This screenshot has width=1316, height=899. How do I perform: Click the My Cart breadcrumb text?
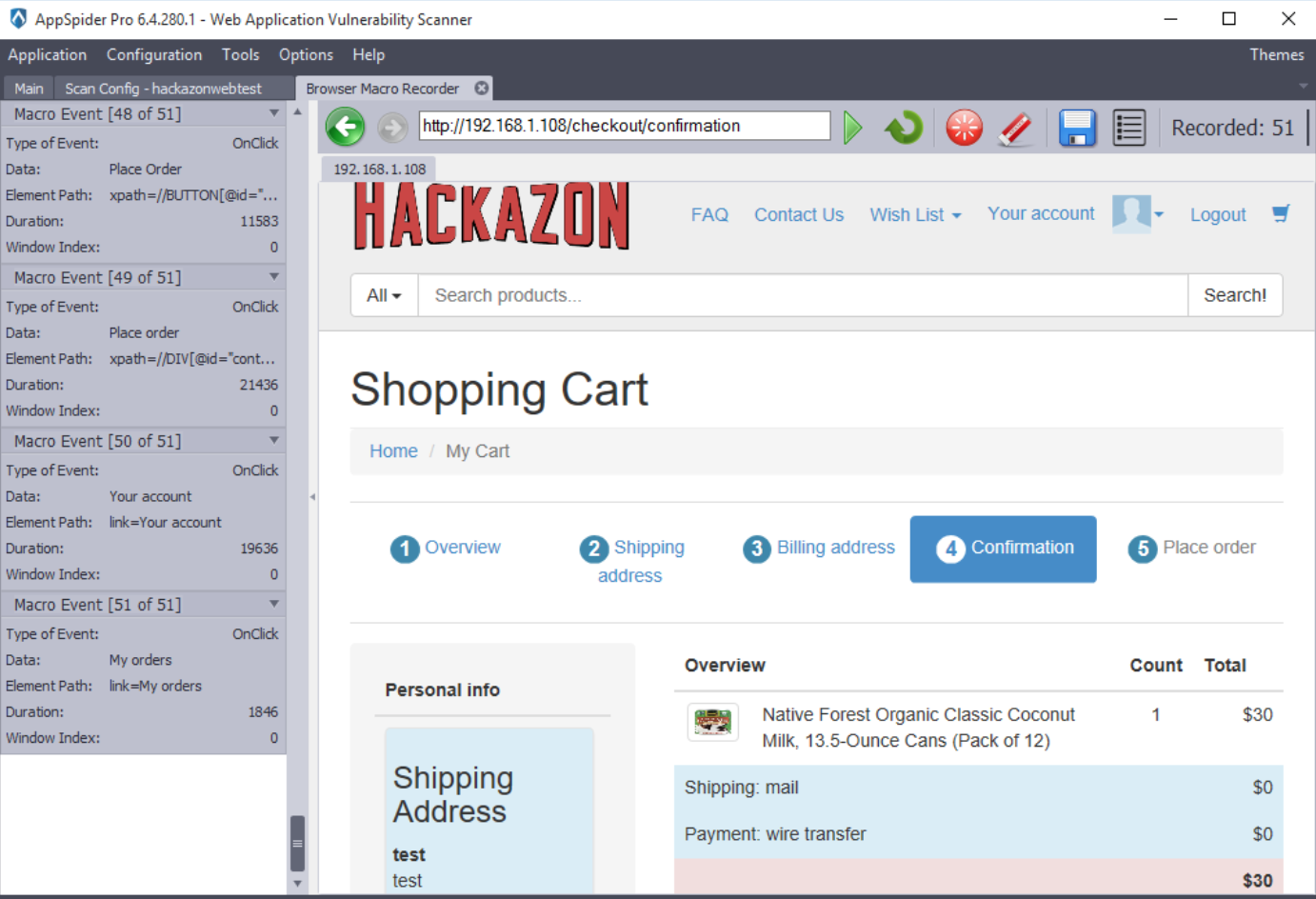pos(477,450)
